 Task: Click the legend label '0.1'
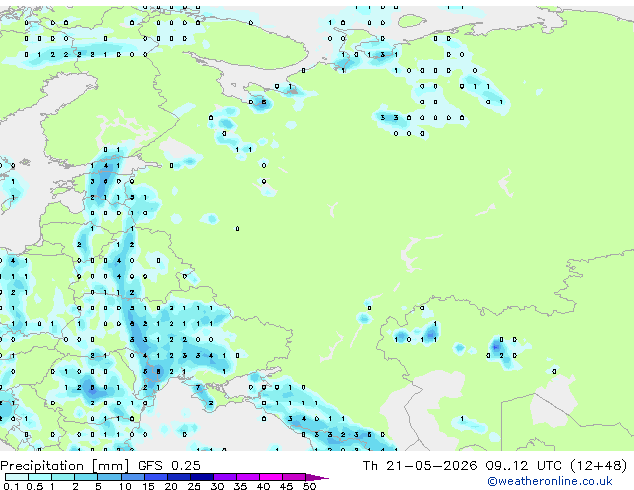point(11,486)
